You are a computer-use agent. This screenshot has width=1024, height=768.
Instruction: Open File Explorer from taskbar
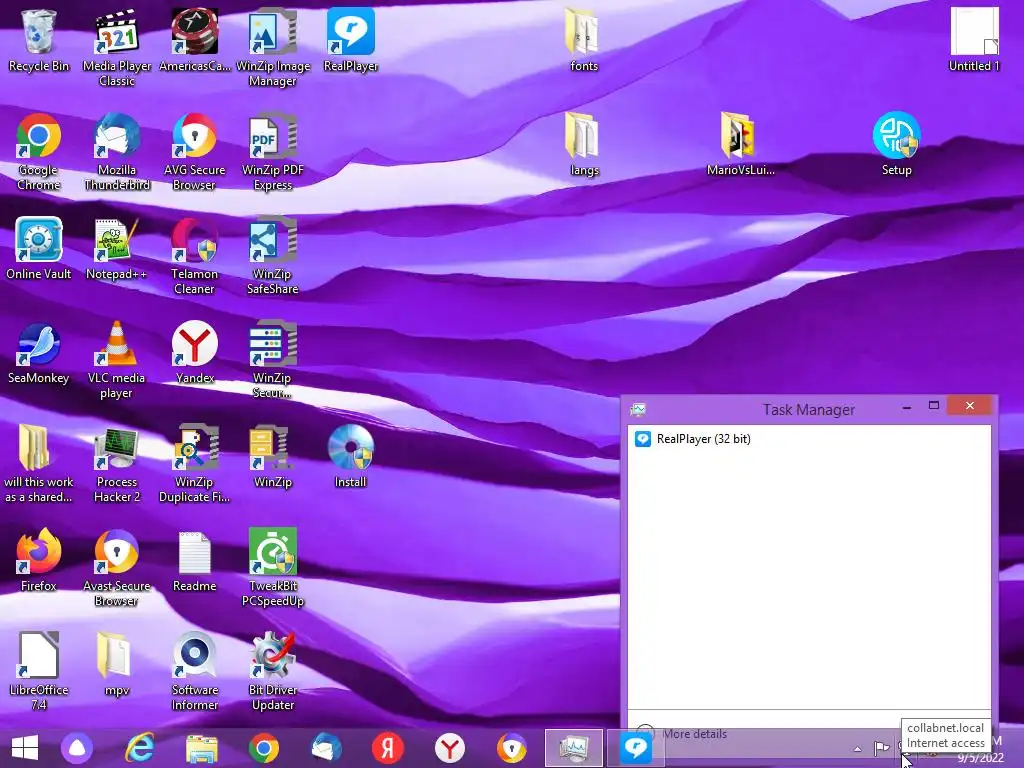click(x=202, y=748)
